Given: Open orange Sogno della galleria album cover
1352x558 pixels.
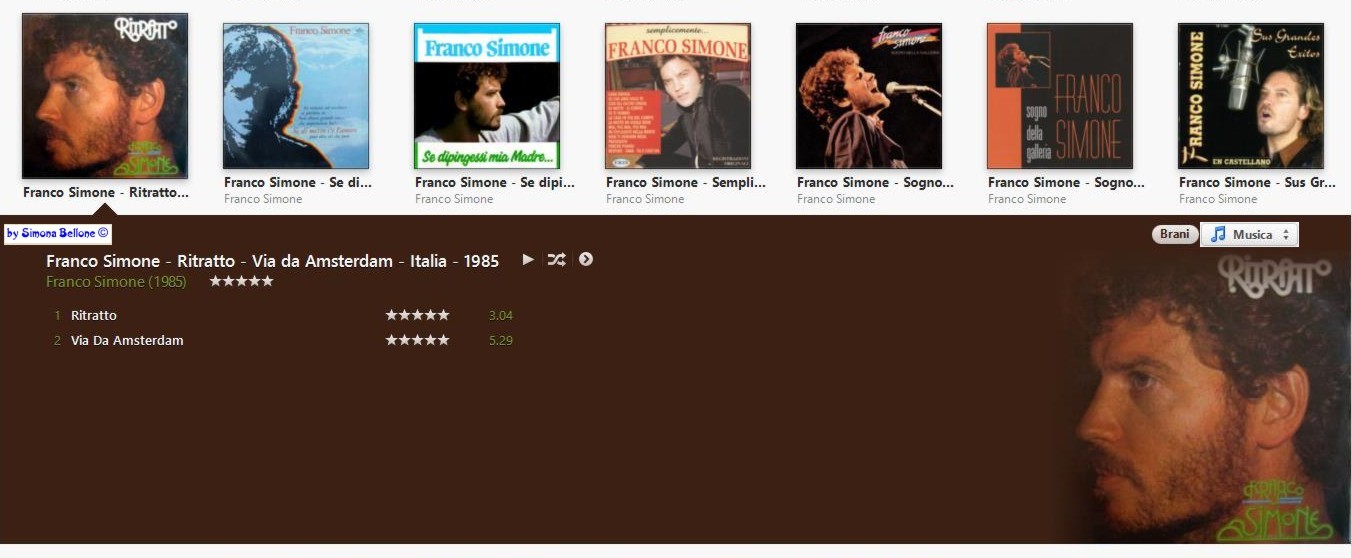Looking at the screenshot, I should [x=1060, y=96].
